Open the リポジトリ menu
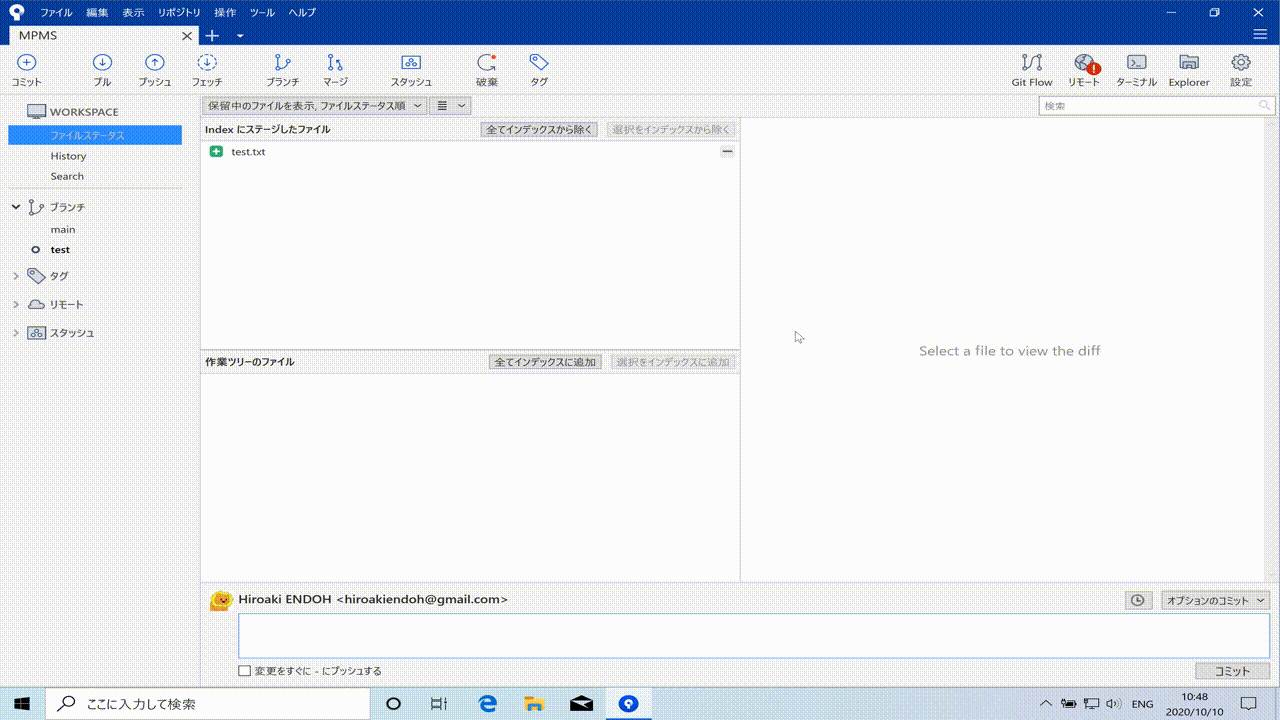 (x=179, y=13)
